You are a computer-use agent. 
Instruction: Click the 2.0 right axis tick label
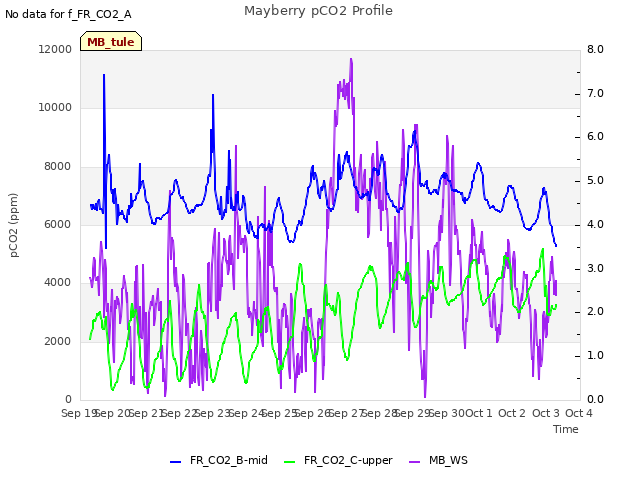(595, 312)
